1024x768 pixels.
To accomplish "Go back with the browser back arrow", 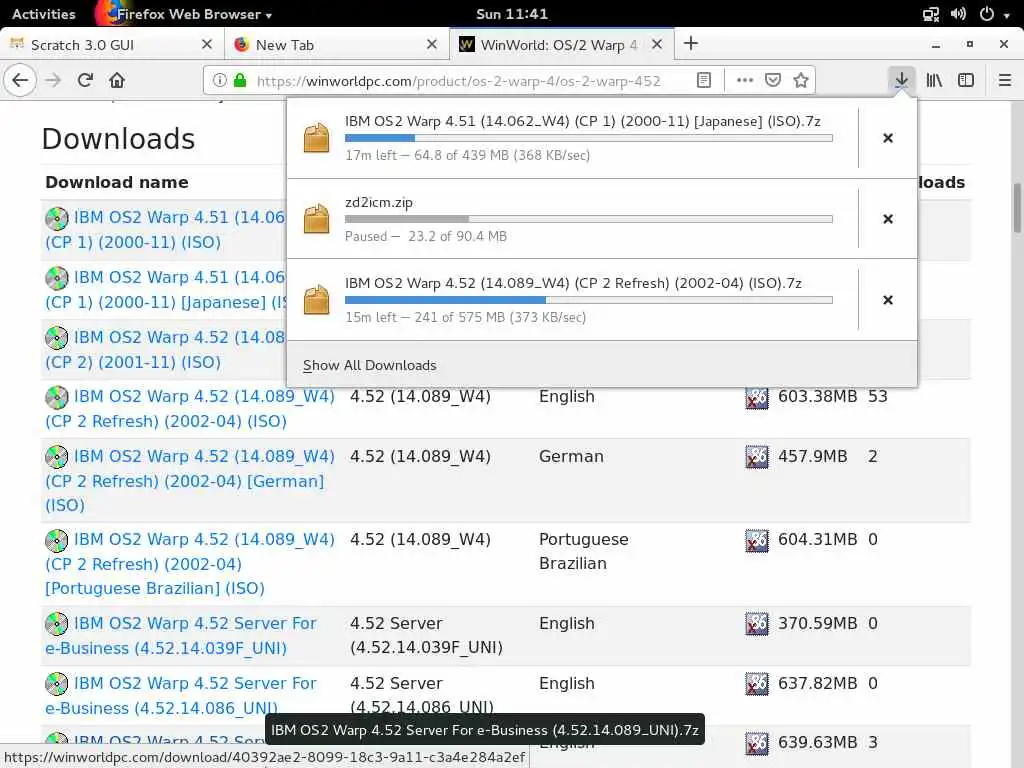I will click(x=20, y=80).
